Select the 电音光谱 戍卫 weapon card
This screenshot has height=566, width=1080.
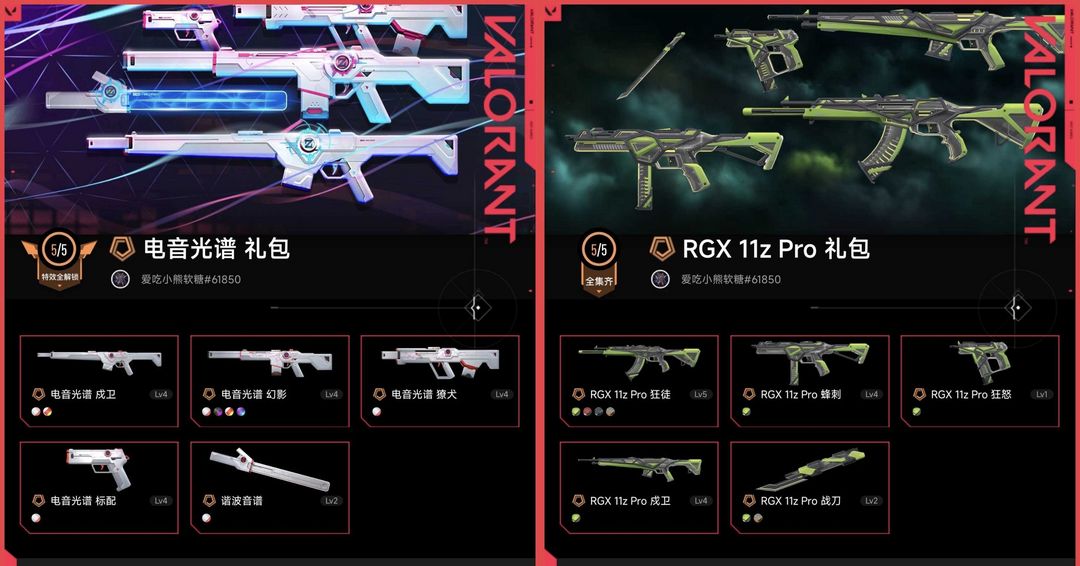tap(99, 381)
